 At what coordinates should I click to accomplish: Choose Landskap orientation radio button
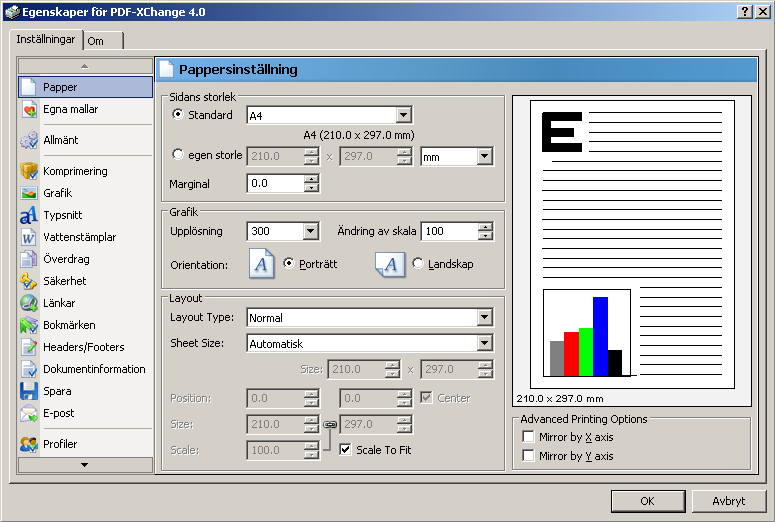[x=418, y=263]
